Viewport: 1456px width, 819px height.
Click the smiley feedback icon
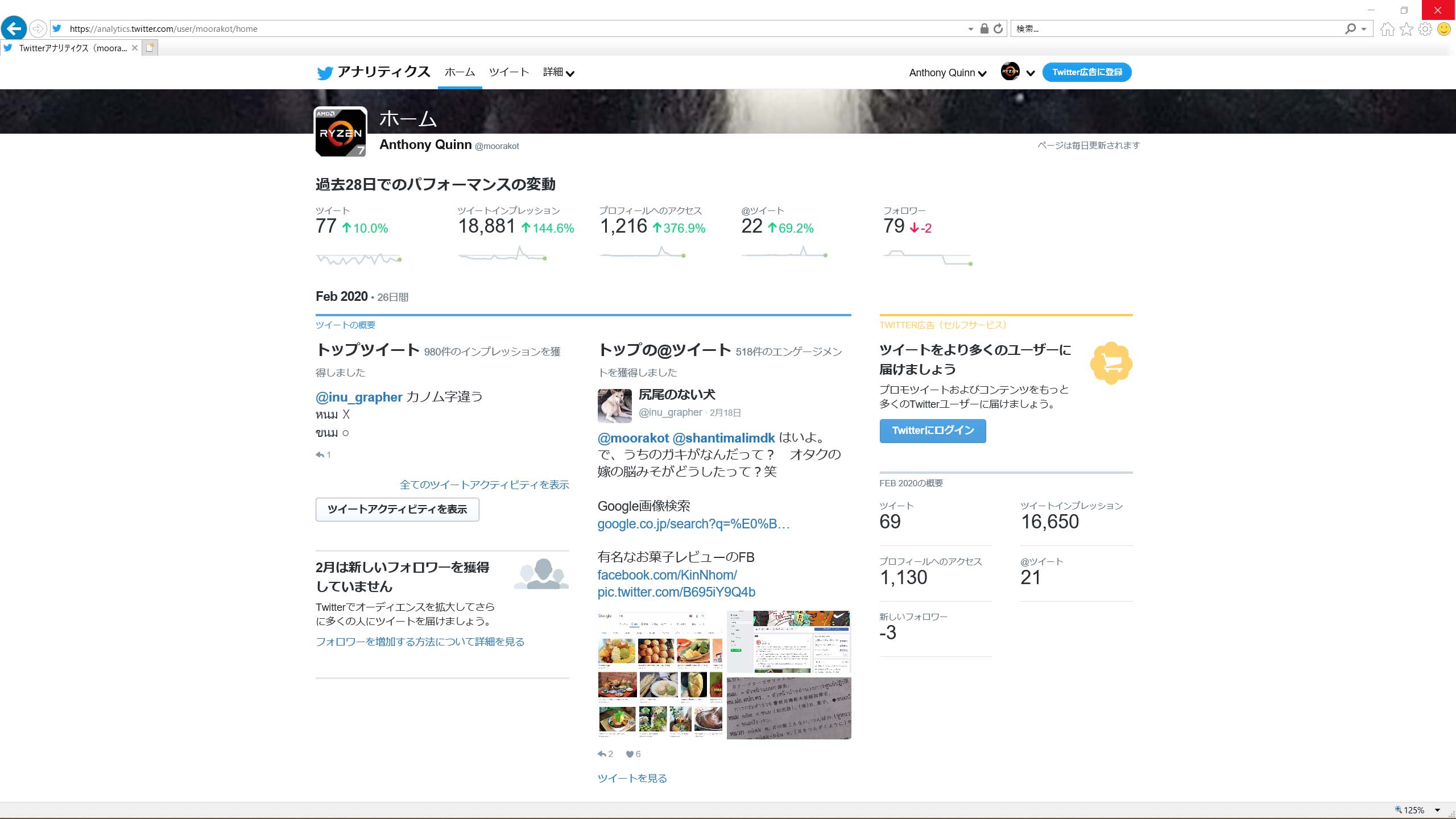tap(1443, 28)
